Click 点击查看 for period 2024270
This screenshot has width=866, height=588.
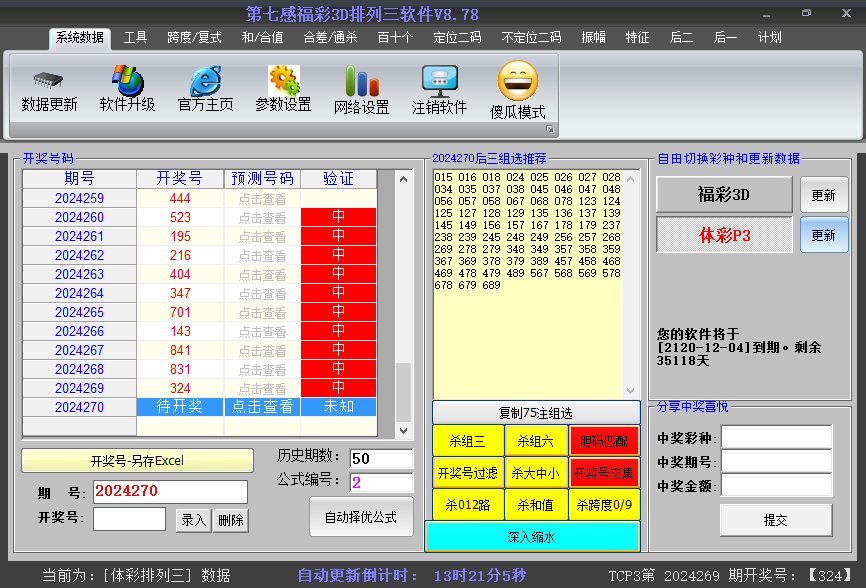262,407
